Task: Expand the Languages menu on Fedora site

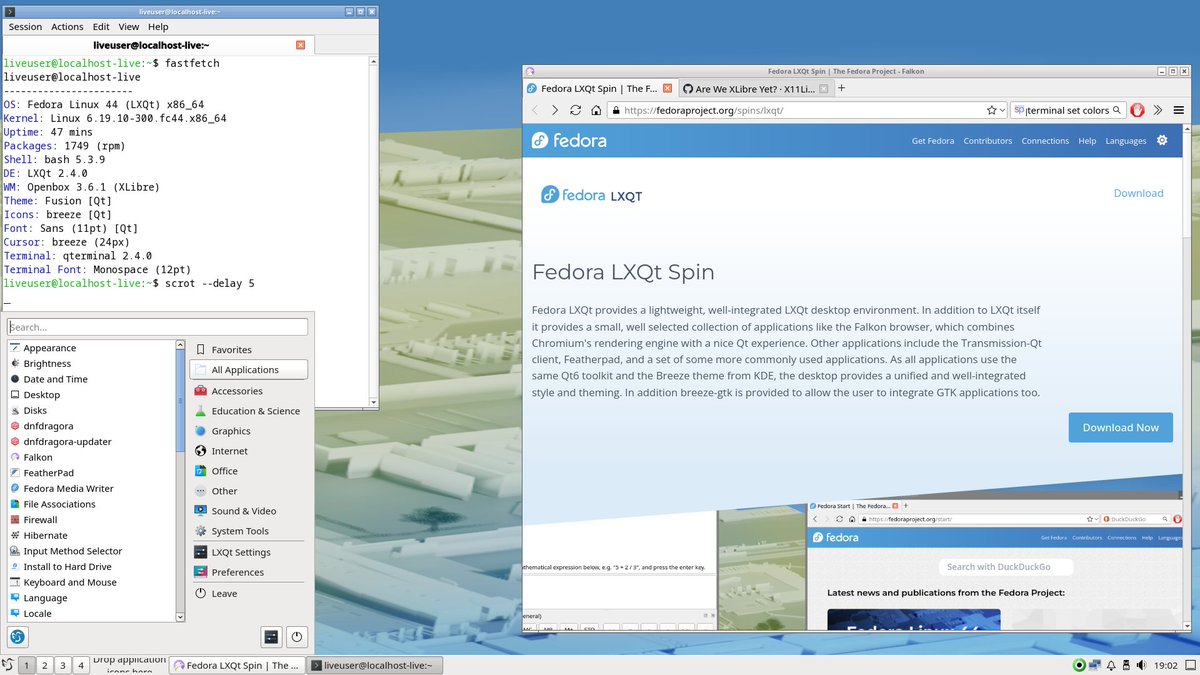Action: point(1125,141)
